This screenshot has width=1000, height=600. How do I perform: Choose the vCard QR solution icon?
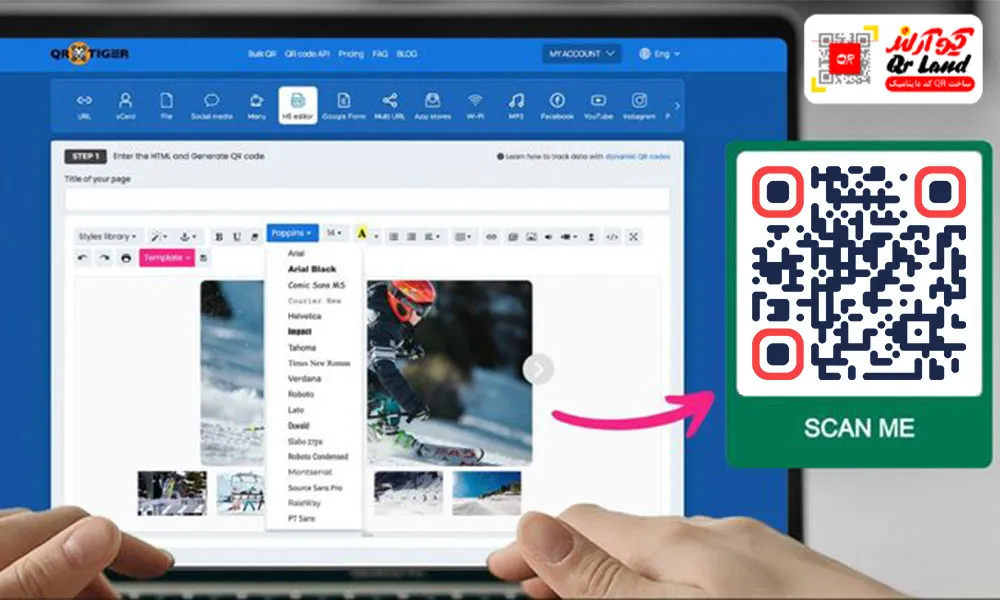(125, 105)
